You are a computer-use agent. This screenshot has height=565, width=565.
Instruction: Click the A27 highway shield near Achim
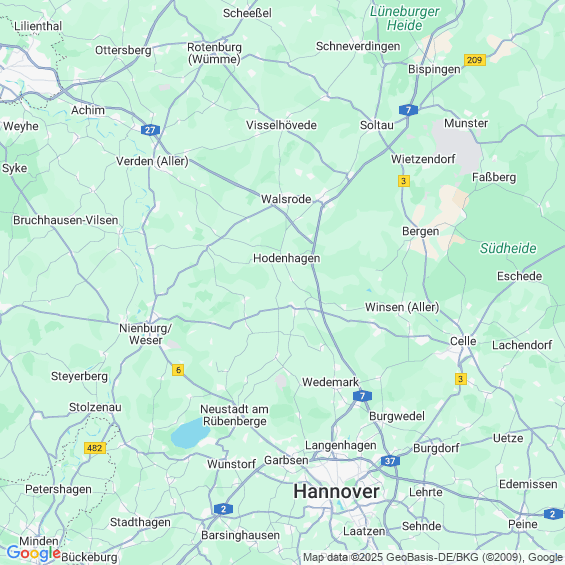[x=150, y=130]
